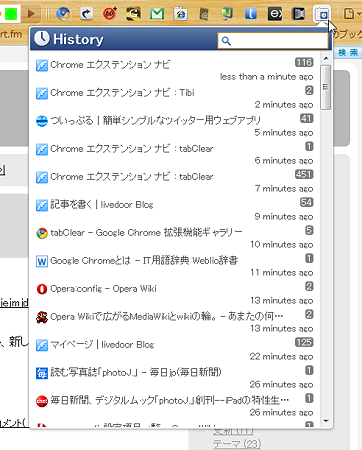Click the blue globe browser extension icon

pos(63,14)
